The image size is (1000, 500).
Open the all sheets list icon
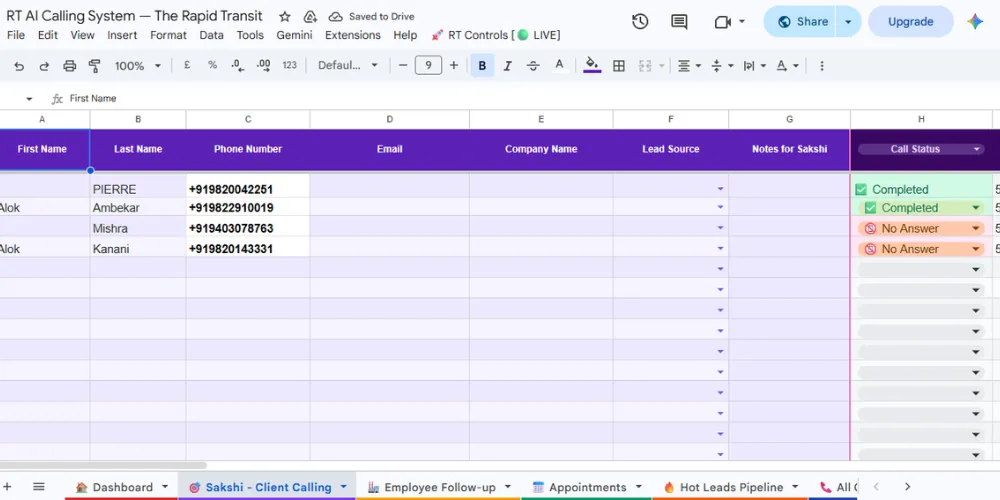tap(39, 487)
